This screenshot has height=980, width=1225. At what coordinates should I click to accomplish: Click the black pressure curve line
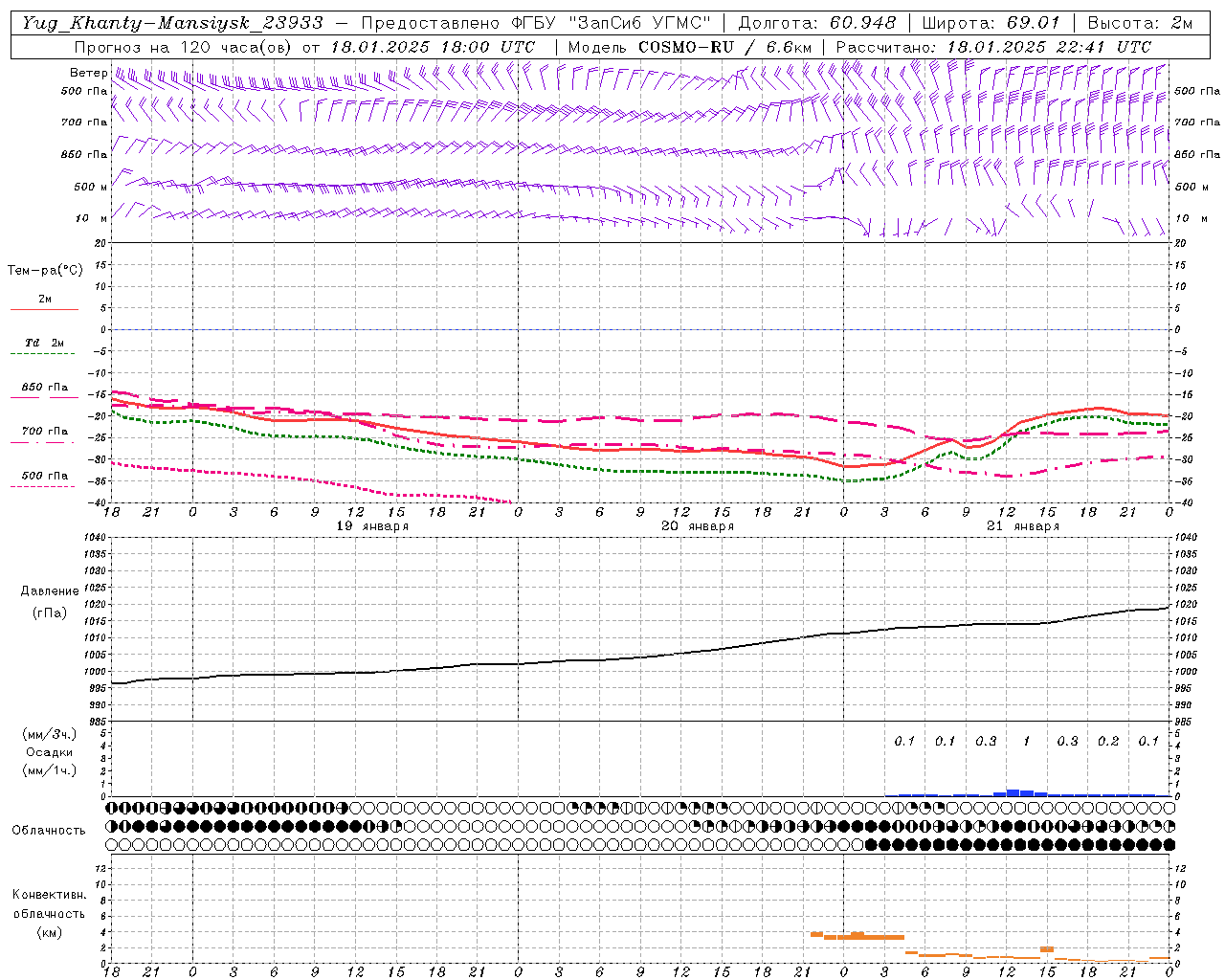pyautogui.click(x=641, y=657)
